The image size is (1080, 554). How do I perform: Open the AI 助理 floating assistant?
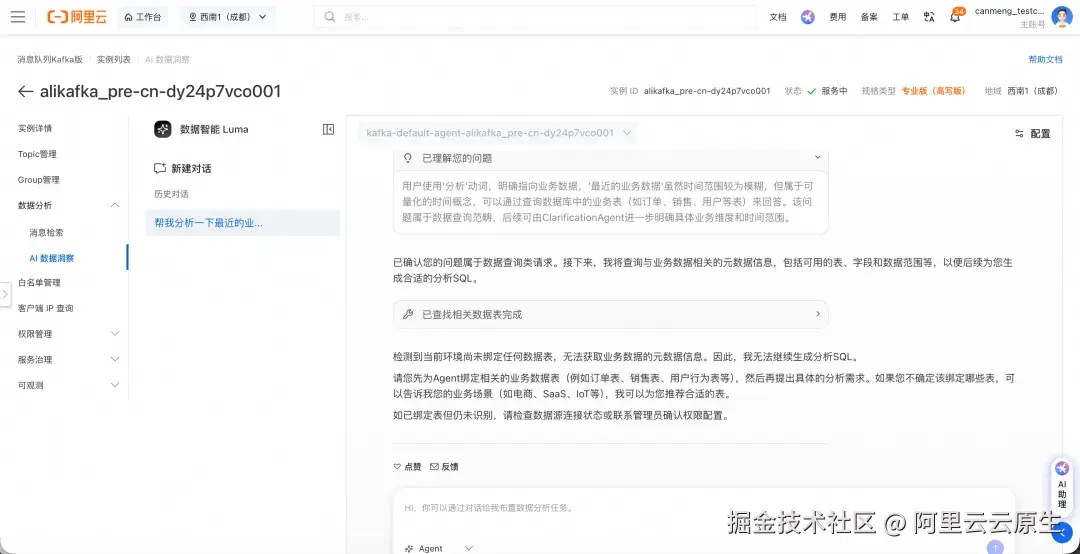click(x=1062, y=486)
